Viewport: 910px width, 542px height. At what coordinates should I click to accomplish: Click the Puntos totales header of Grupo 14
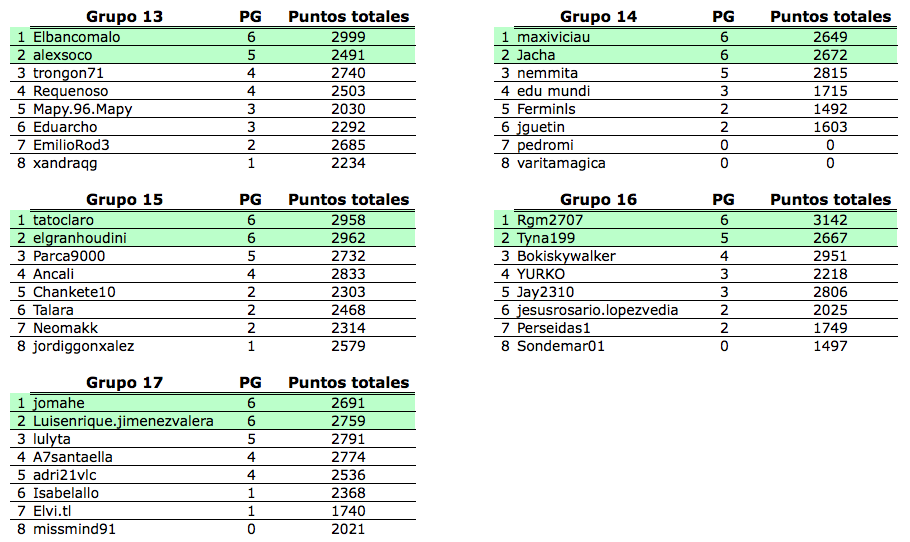coord(830,17)
